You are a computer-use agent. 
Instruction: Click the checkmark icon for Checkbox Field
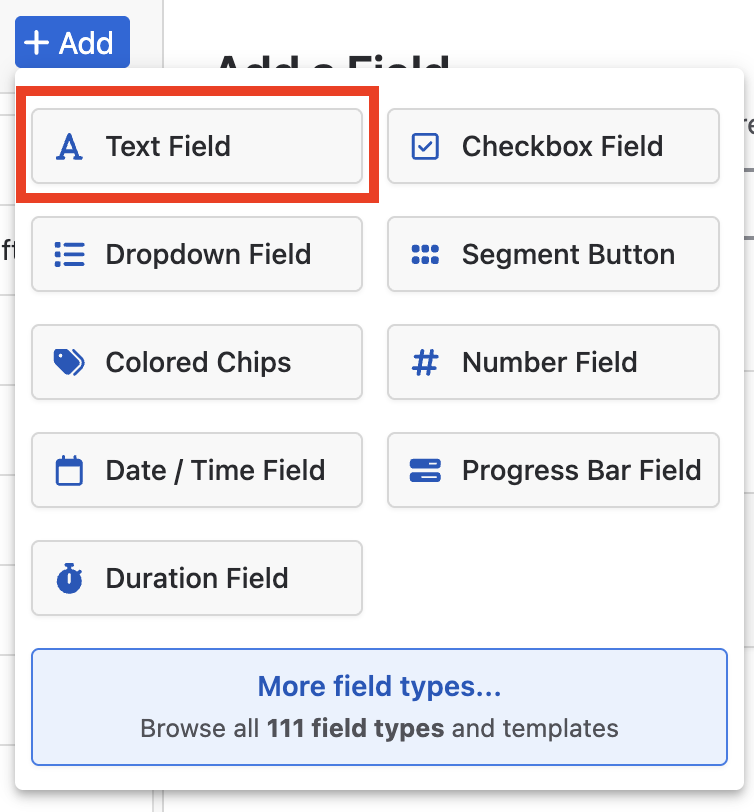(x=425, y=147)
